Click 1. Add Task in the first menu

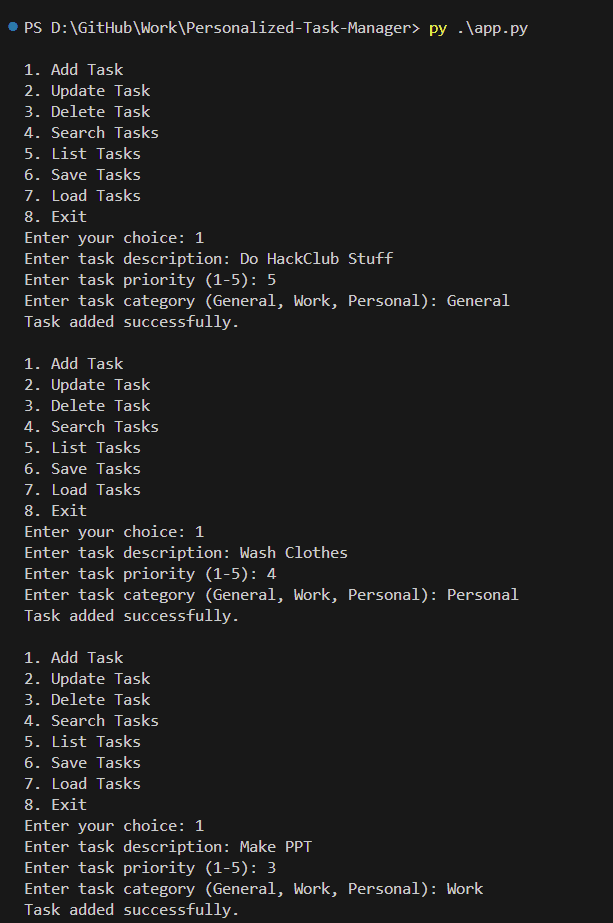coord(73,70)
